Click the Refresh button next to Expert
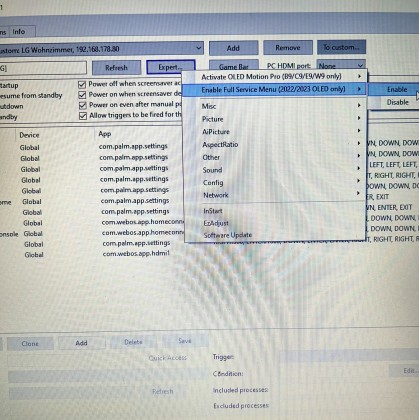419x420 pixels. 116,68
